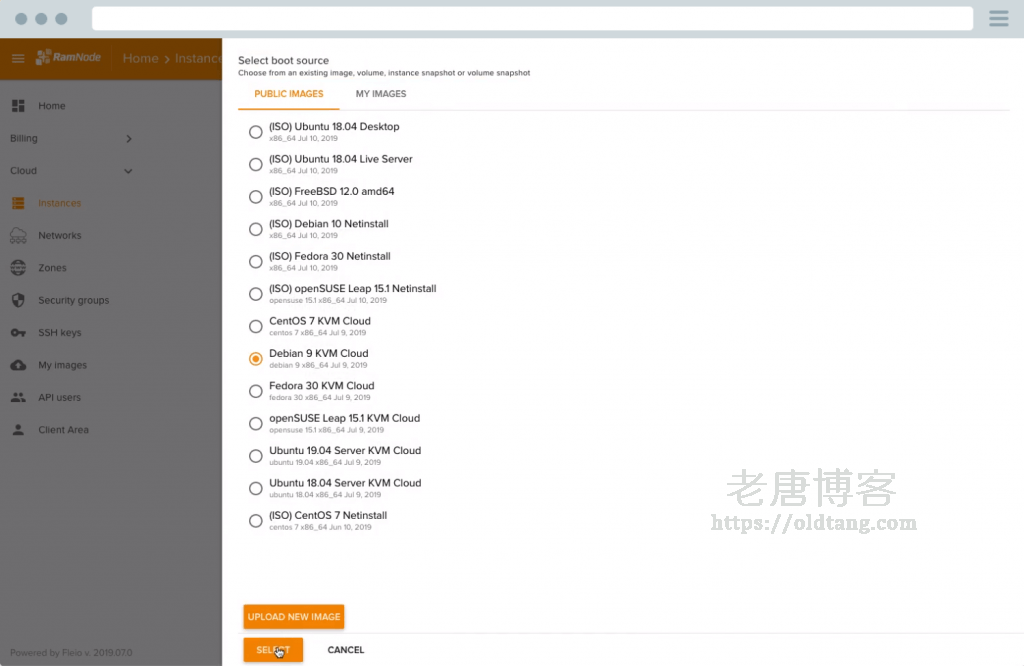Select the SSH keys icon

point(18,332)
